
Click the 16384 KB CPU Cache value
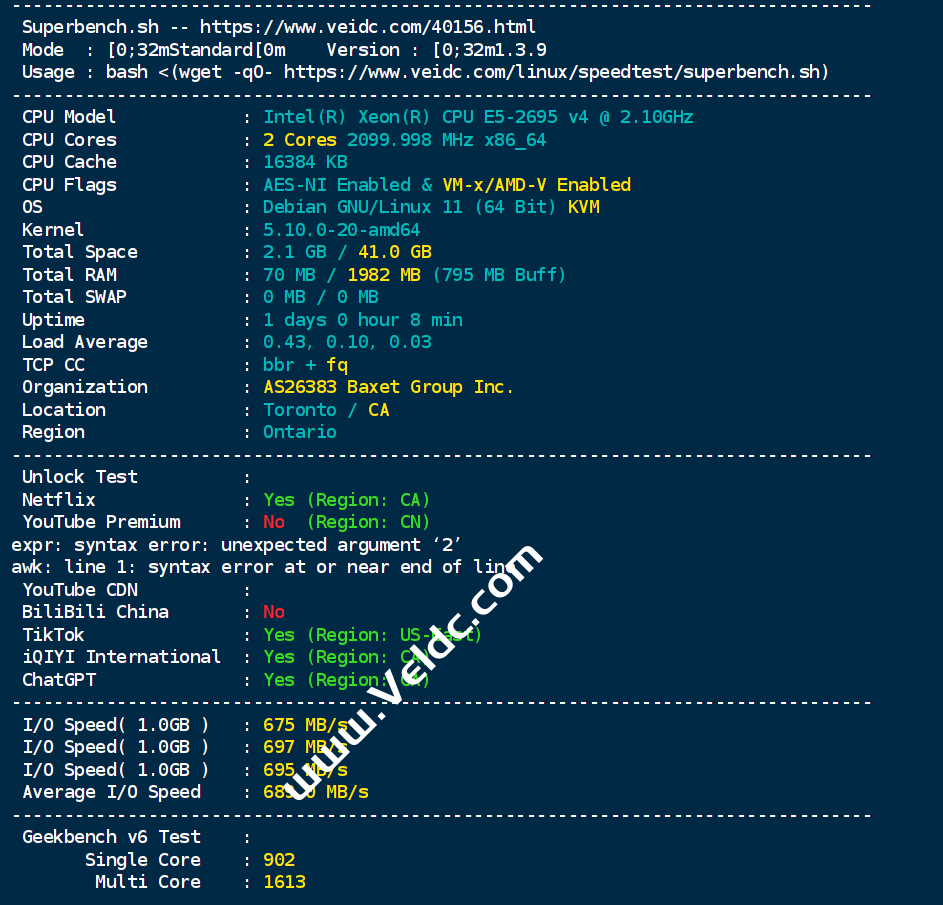pos(305,162)
